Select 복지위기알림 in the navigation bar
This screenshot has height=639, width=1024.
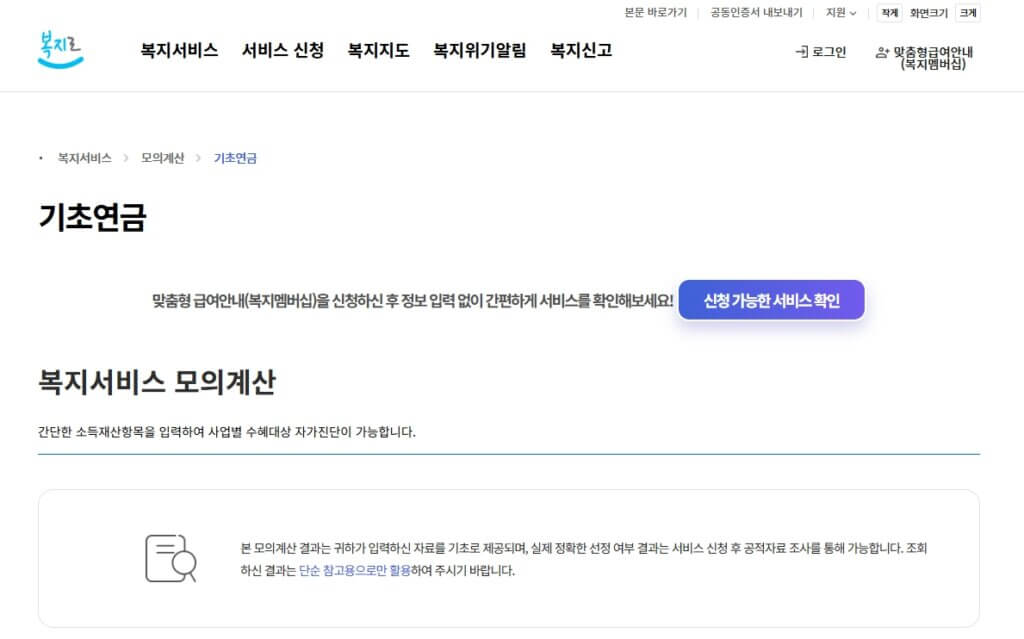click(481, 51)
